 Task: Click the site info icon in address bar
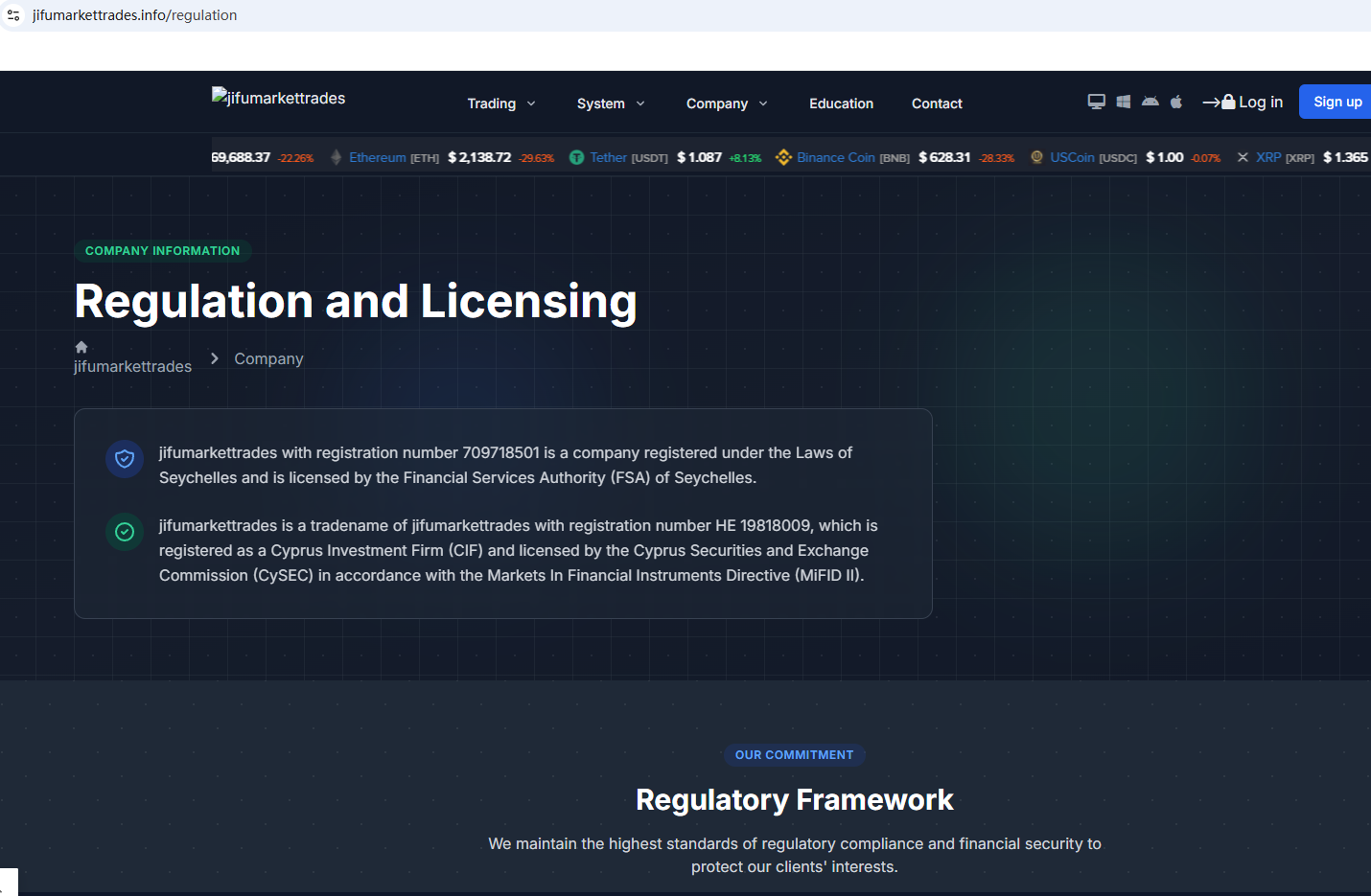(13, 15)
